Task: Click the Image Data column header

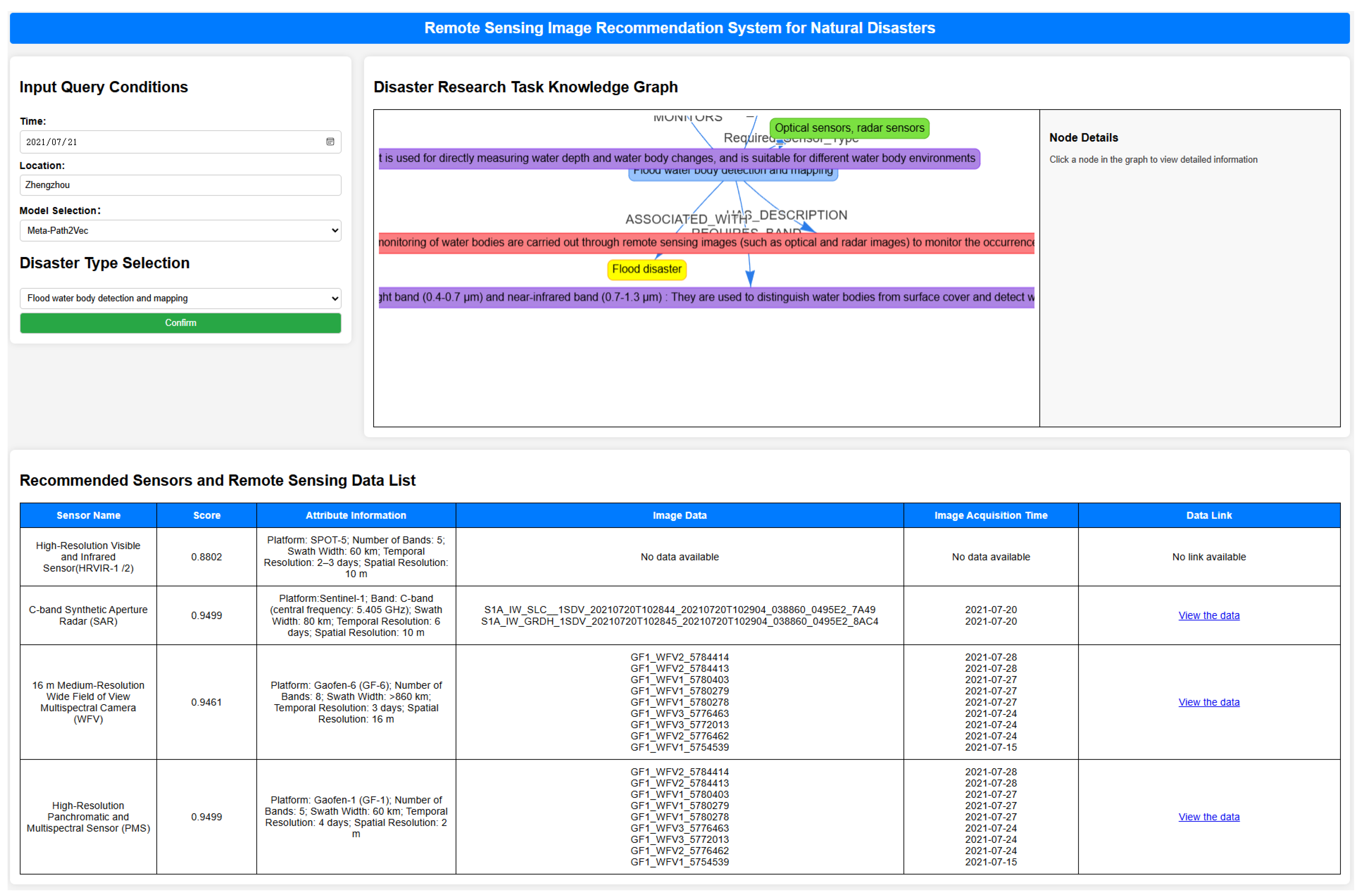Action: (x=680, y=515)
